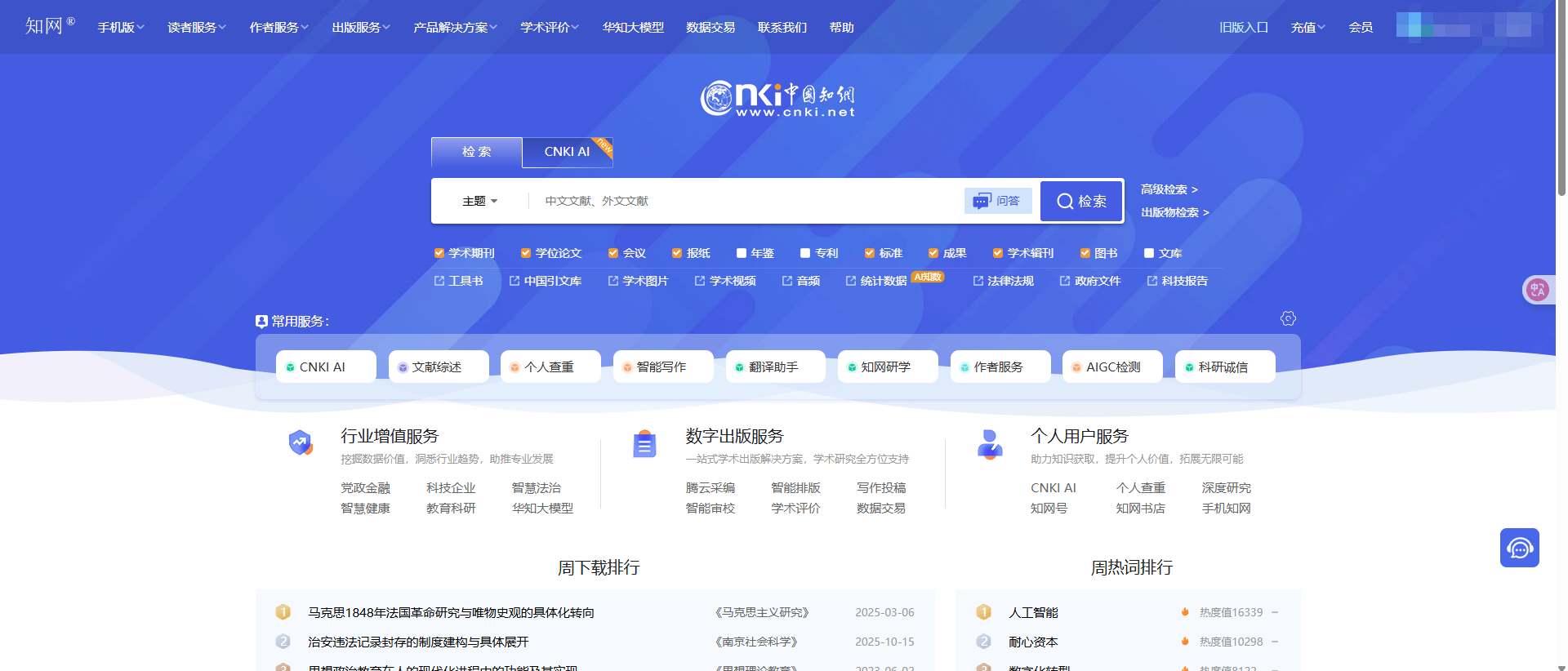Click the digital publishing services document icon

click(644, 444)
